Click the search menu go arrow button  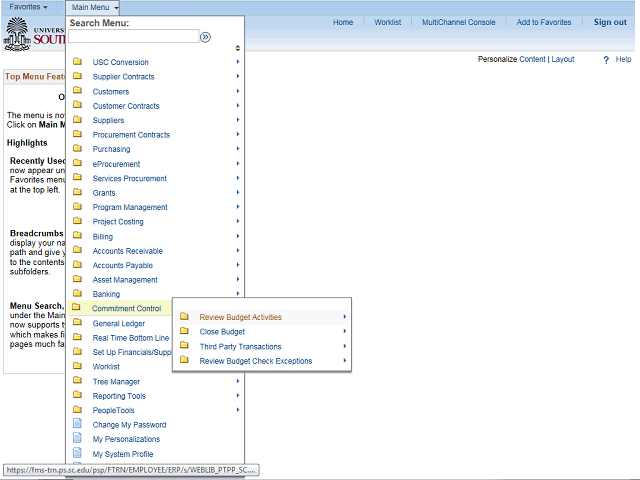pyautogui.click(x=205, y=37)
